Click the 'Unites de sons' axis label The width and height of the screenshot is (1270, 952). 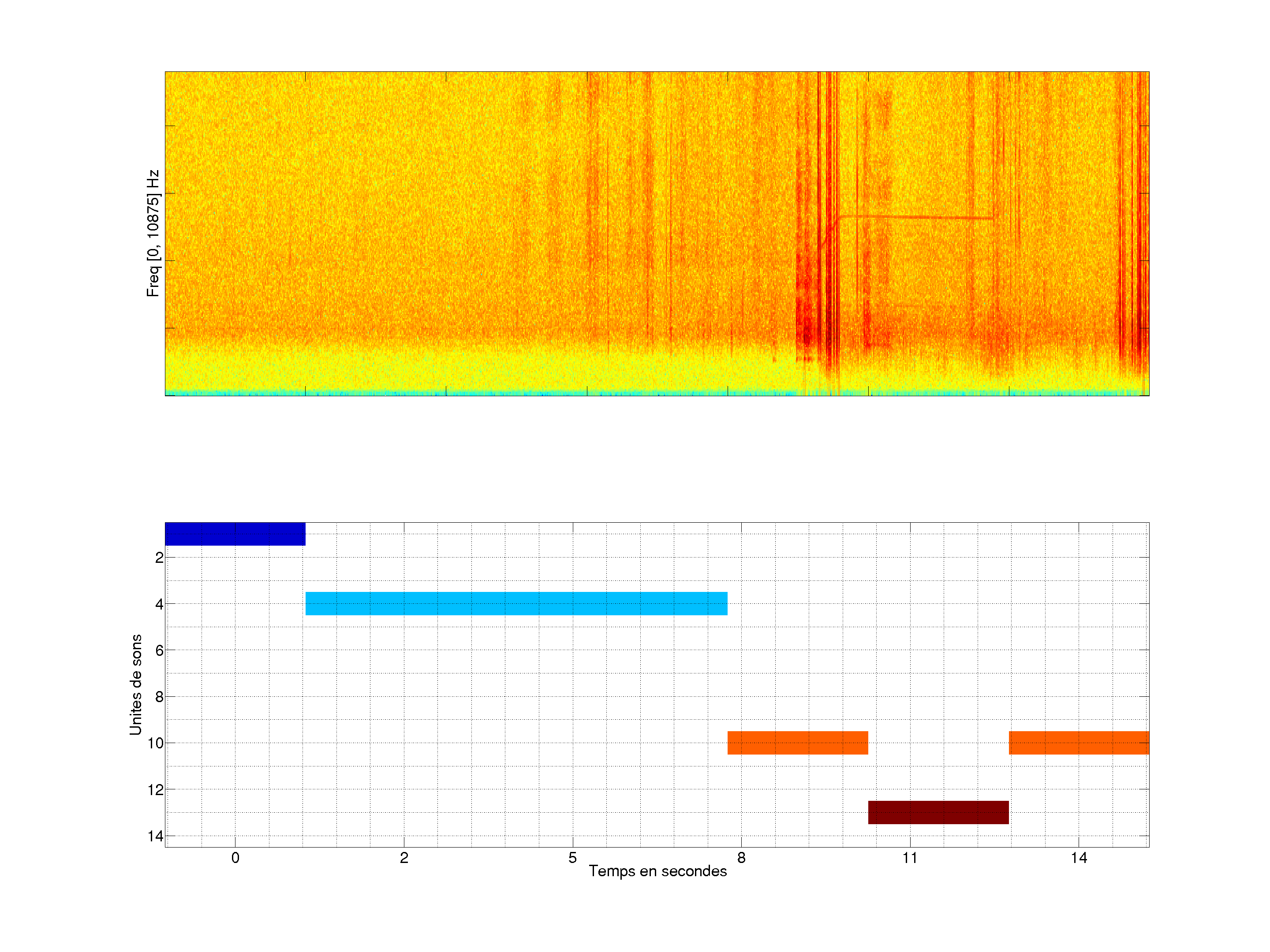(x=135, y=684)
